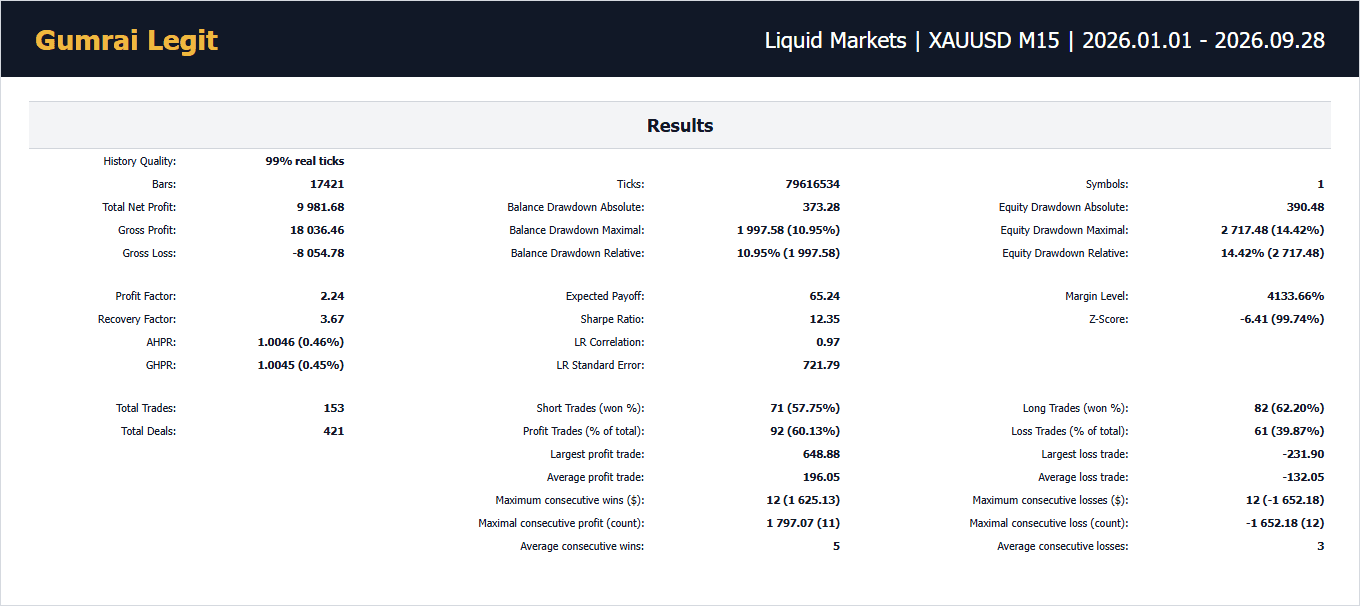Select the Maximal consecutive profit value
This screenshot has height=606, width=1360.
click(x=804, y=523)
